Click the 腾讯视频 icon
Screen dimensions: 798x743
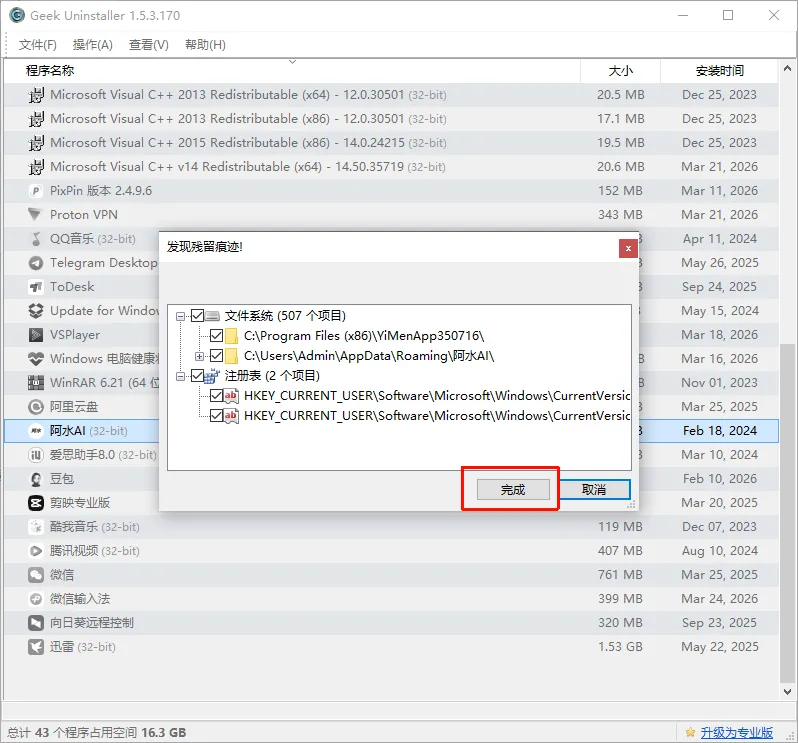(36, 551)
